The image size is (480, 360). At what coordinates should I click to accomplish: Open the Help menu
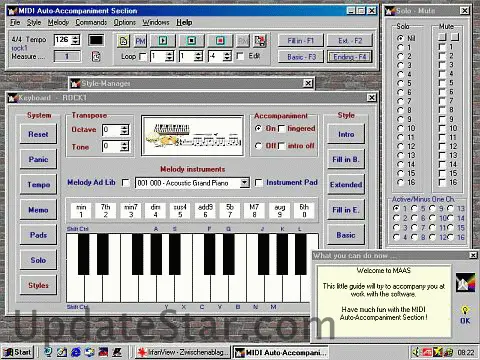tap(184, 22)
